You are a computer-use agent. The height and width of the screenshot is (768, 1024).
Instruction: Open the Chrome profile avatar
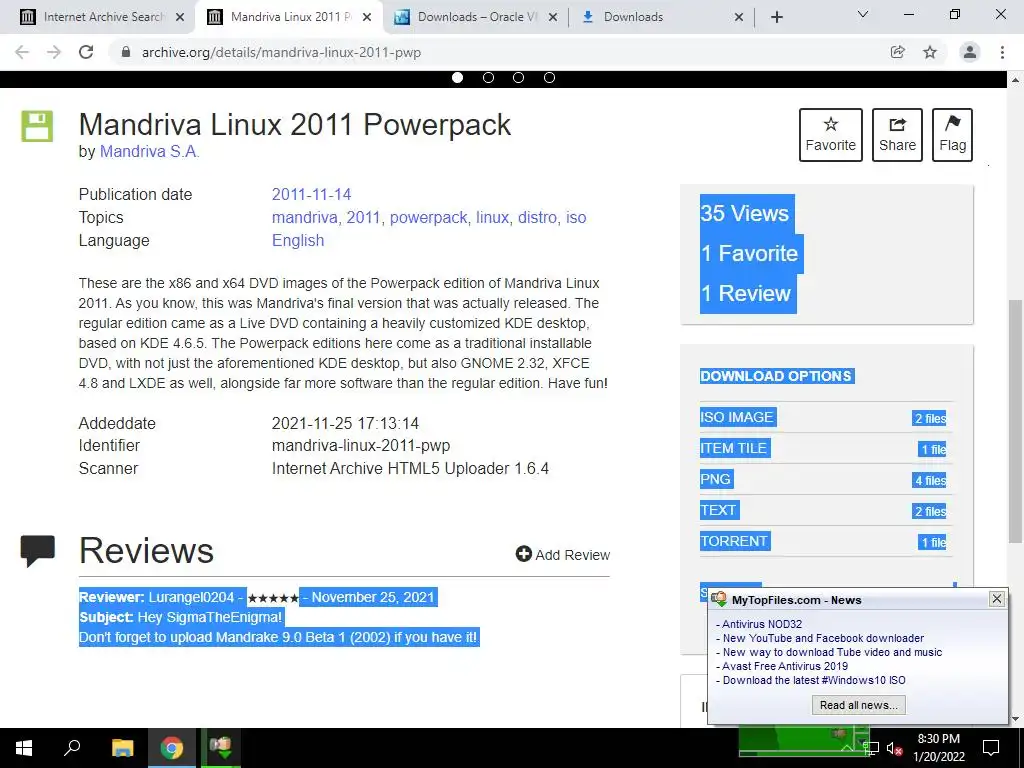pyautogui.click(x=970, y=52)
